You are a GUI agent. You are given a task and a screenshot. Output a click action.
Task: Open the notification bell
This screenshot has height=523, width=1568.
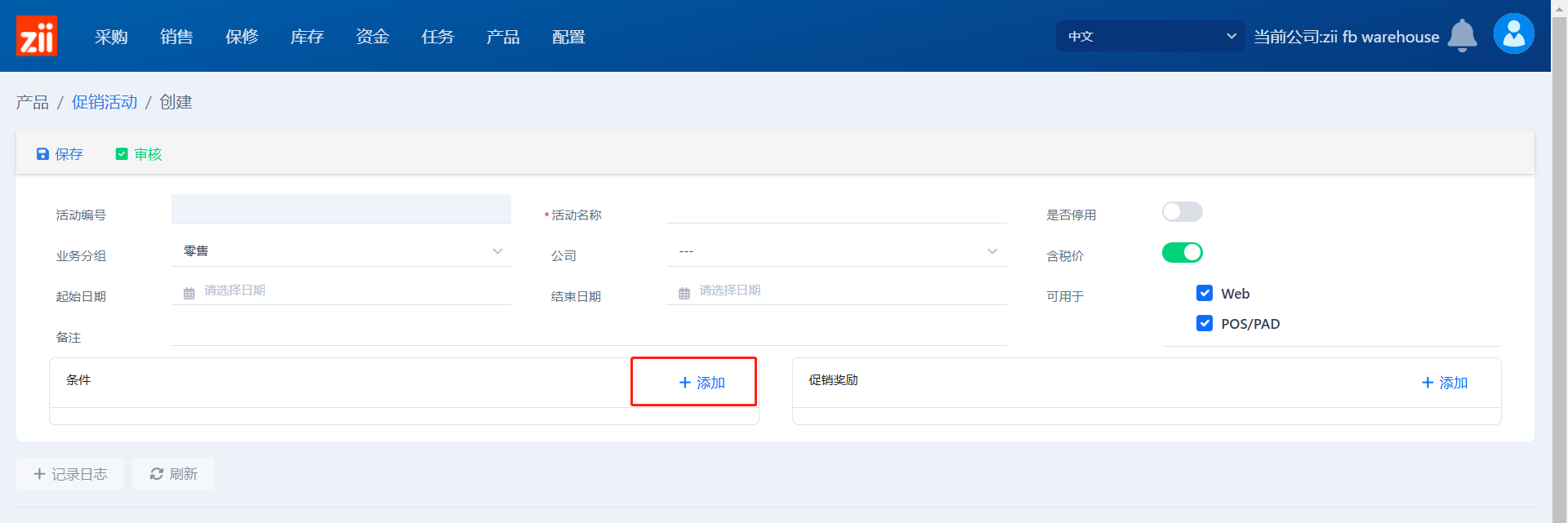[1462, 36]
